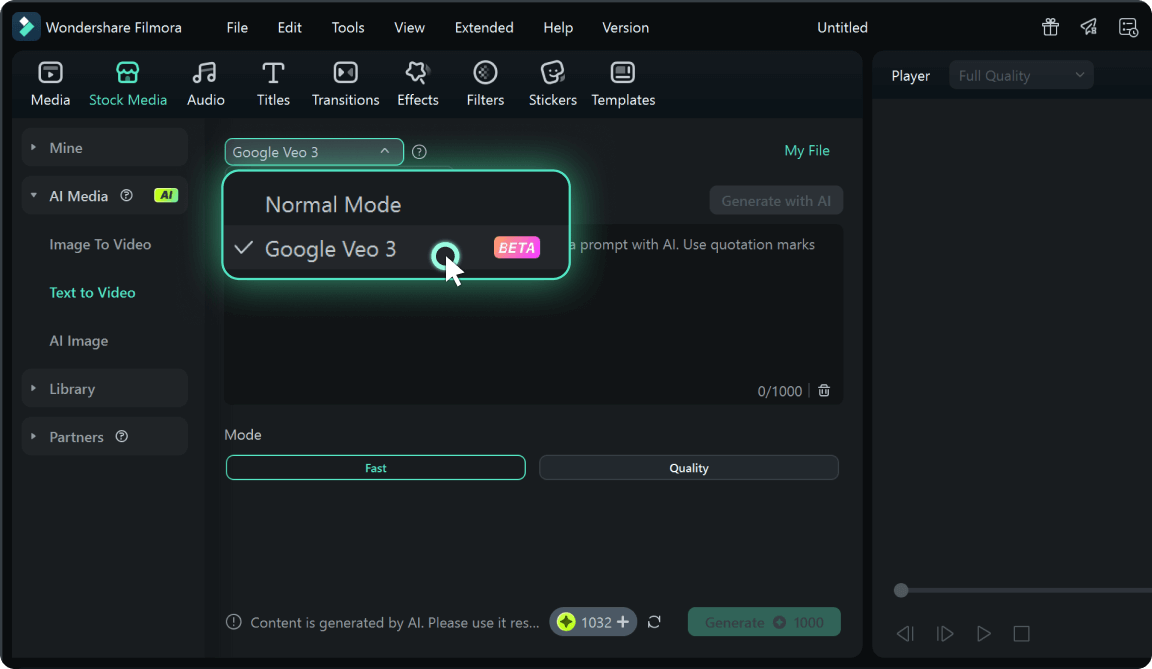The height and width of the screenshot is (669, 1152).
Task: Select the Fast generation mode
Action: pyautogui.click(x=375, y=468)
